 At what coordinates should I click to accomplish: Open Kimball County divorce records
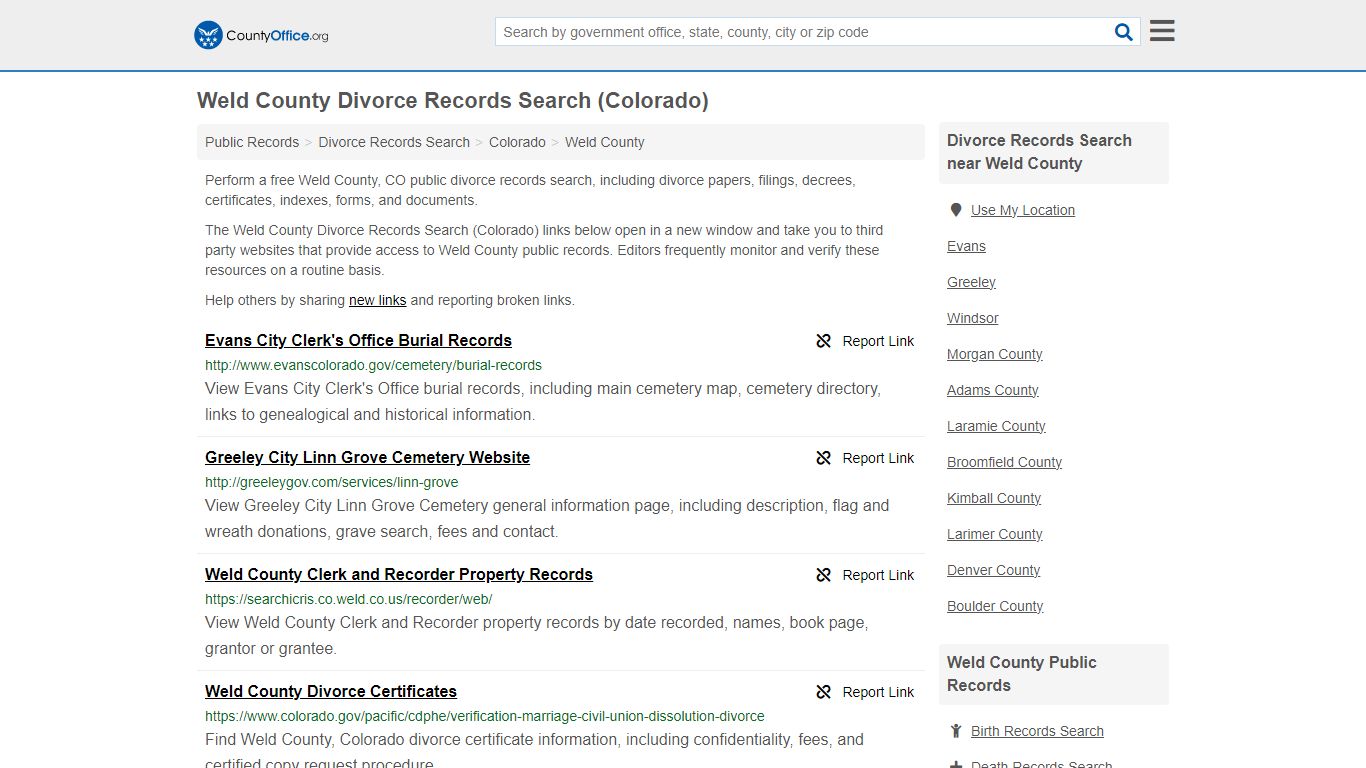pyautogui.click(x=994, y=498)
